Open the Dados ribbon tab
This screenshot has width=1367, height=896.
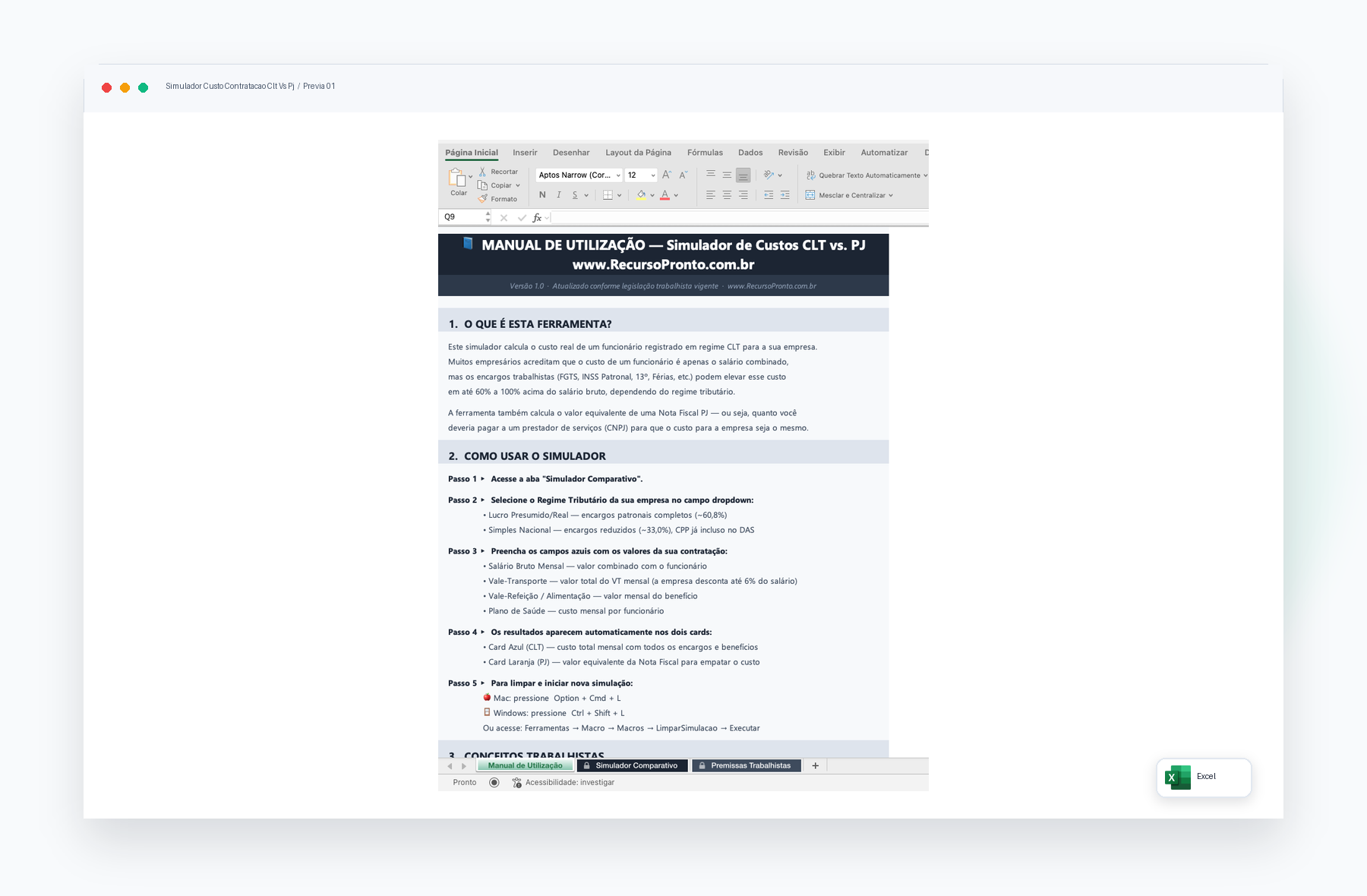point(750,153)
